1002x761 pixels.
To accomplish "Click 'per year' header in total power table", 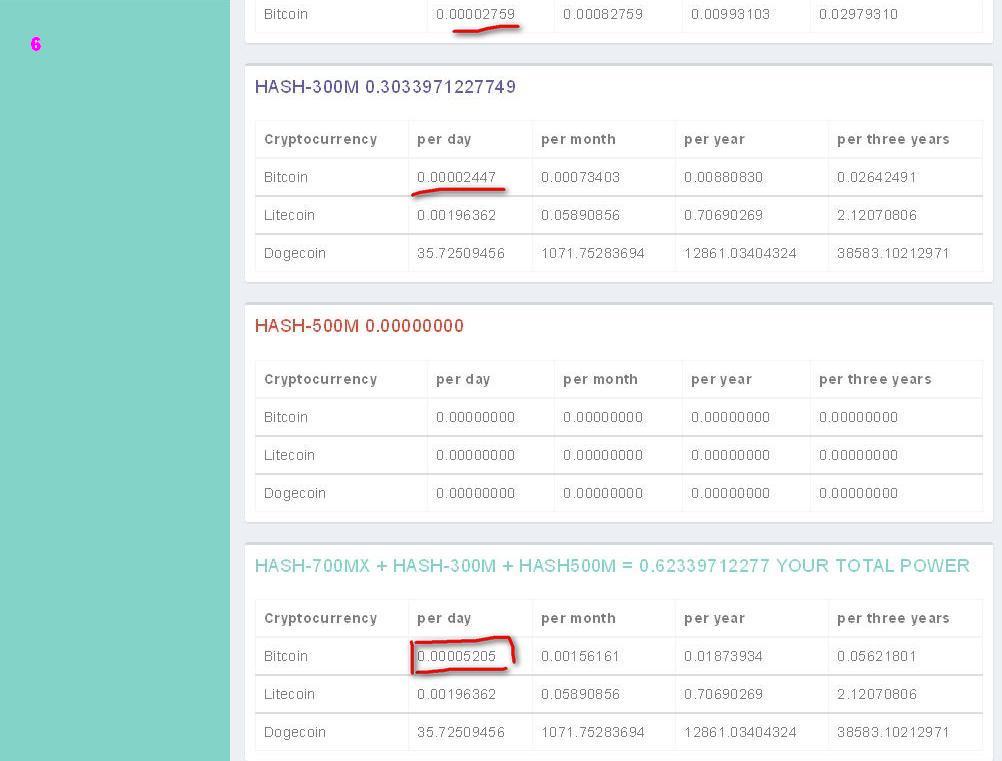I will 714,619.
